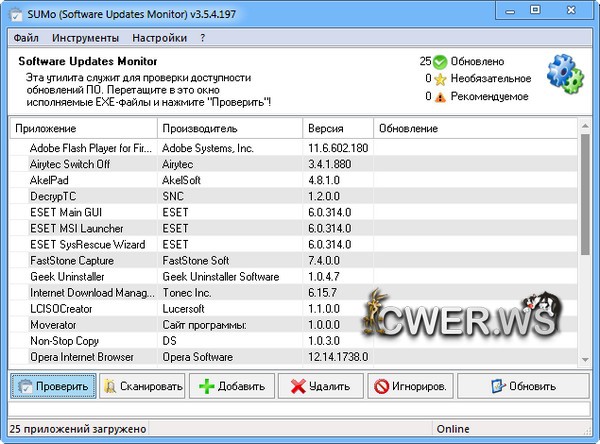The width and height of the screenshot is (600, 444).
Task: Click the Обновить button
Action: [x=520, y=386]
